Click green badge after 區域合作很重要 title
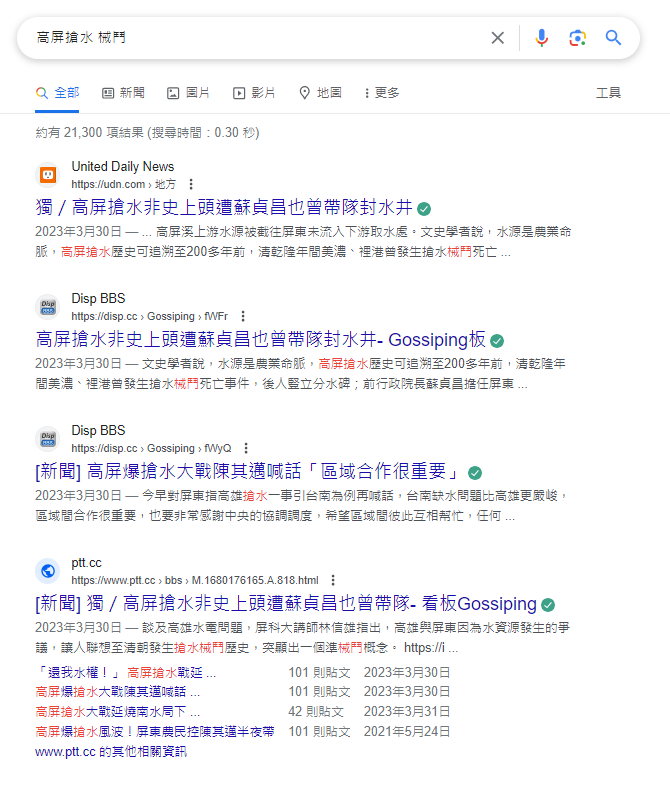Viewport: 670px width, 791px height. click(475, 473)
